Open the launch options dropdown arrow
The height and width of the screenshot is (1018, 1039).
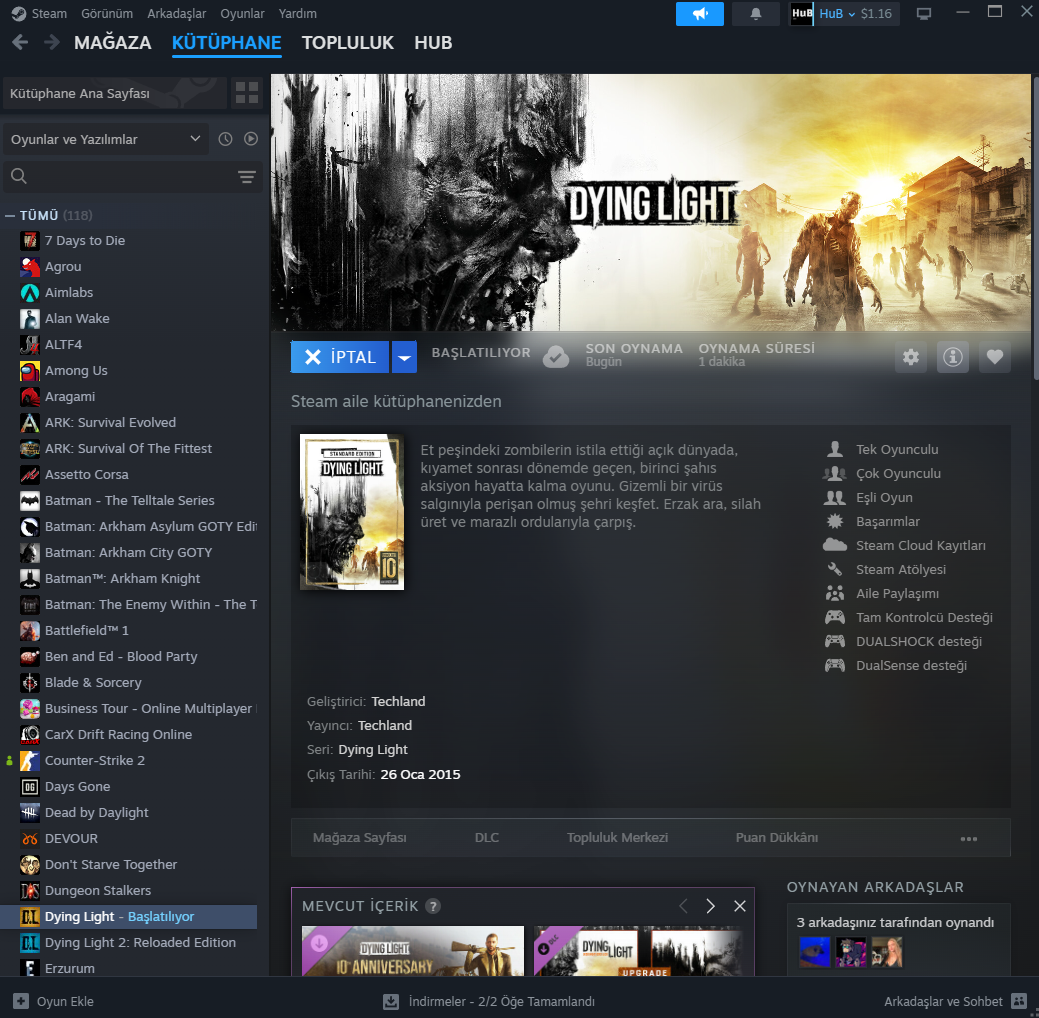click(404, 357)
